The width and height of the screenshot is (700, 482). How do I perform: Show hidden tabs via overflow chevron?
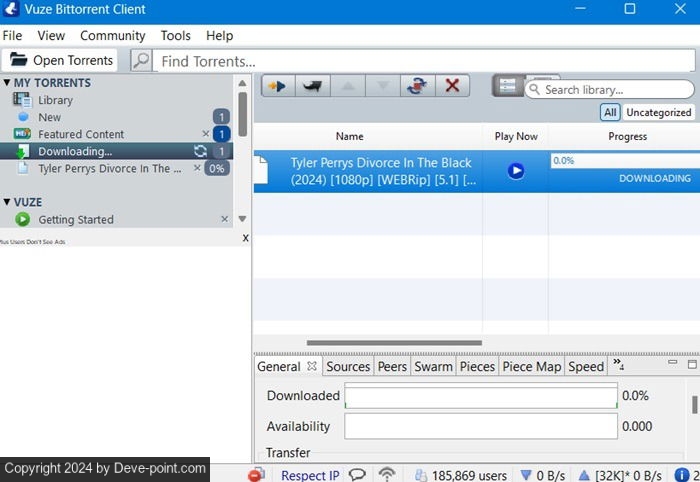pos(617,365)
